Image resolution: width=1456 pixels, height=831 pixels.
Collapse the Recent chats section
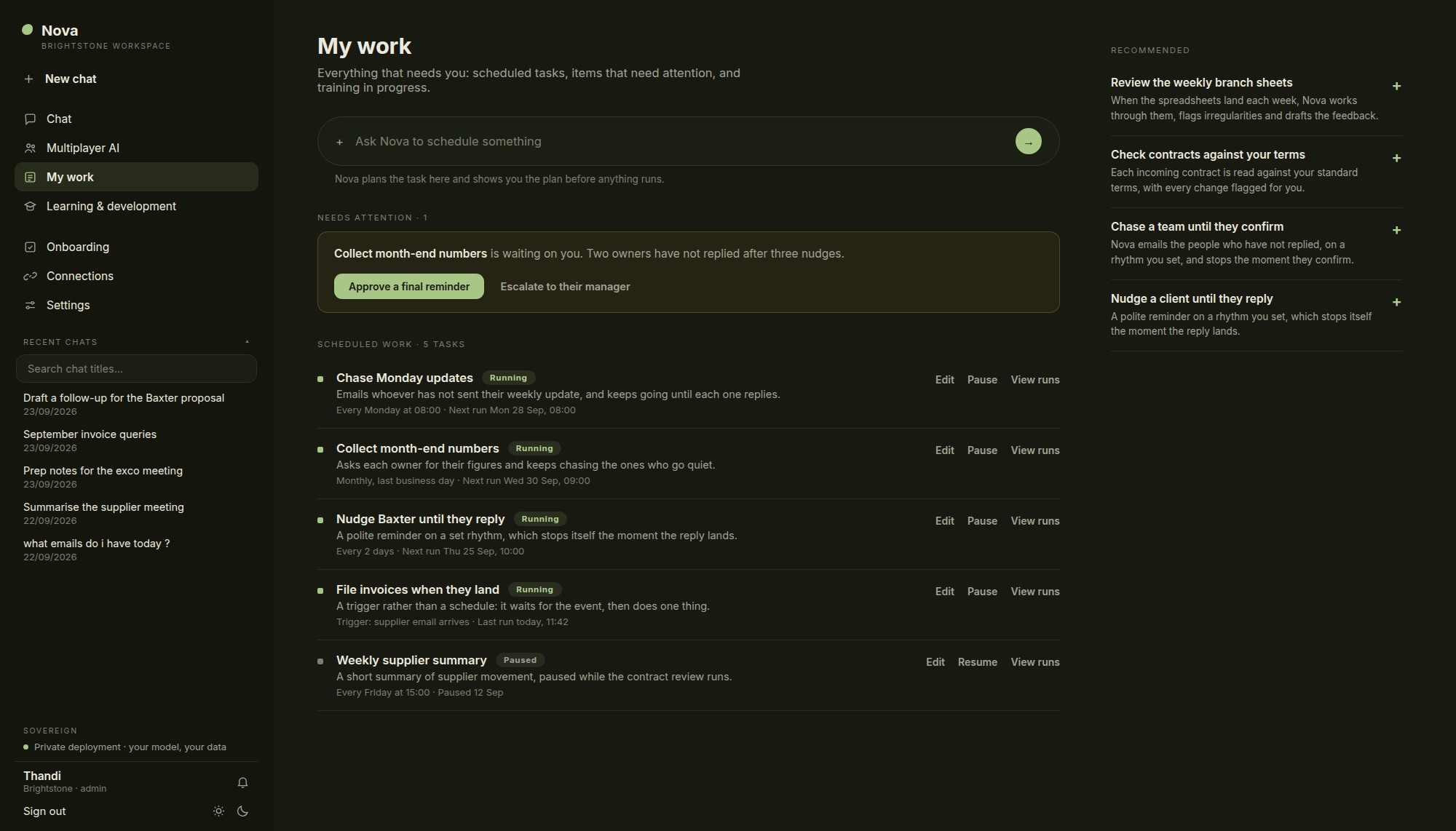pos(247,342)
